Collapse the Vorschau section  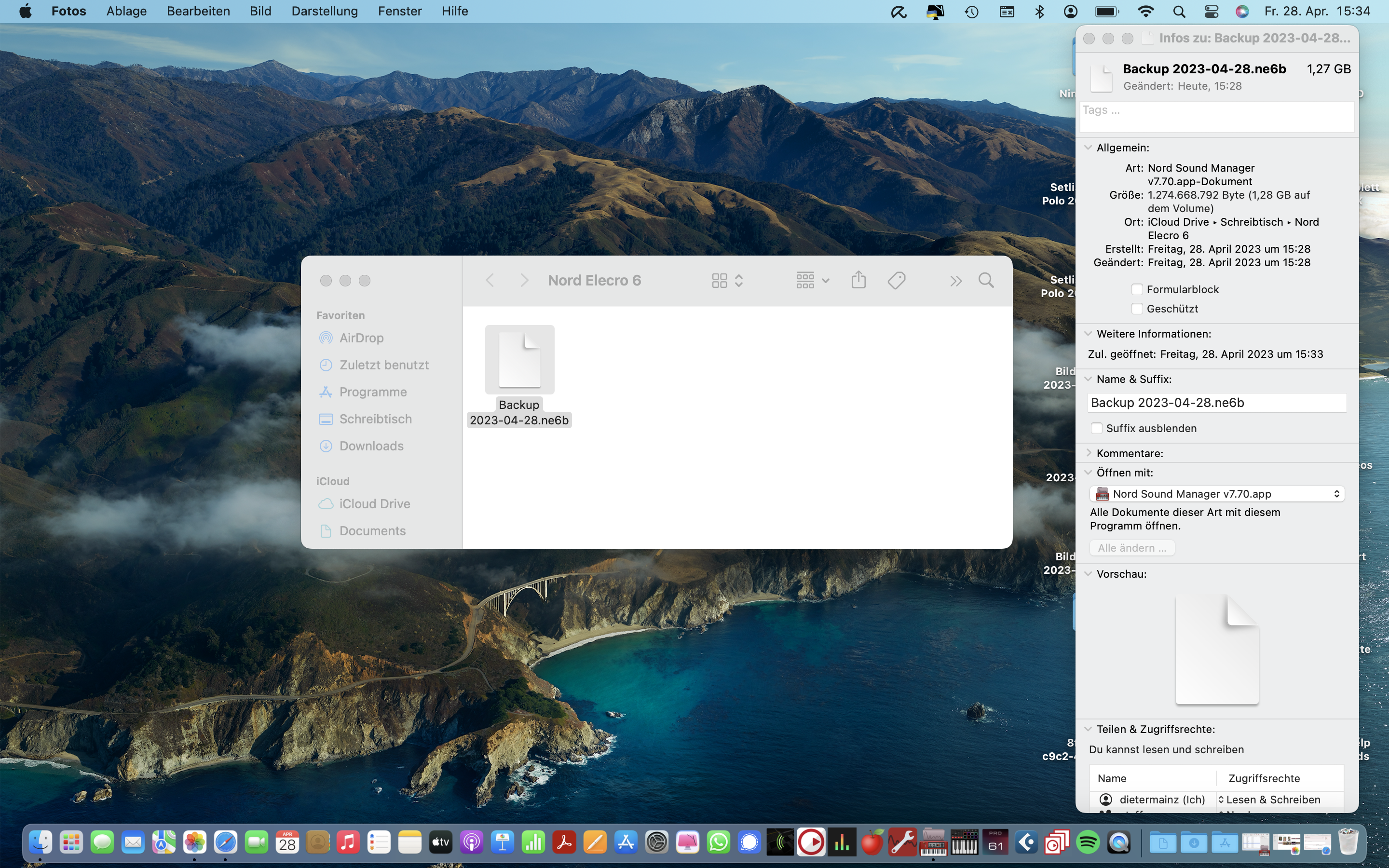coord(1088,573)
